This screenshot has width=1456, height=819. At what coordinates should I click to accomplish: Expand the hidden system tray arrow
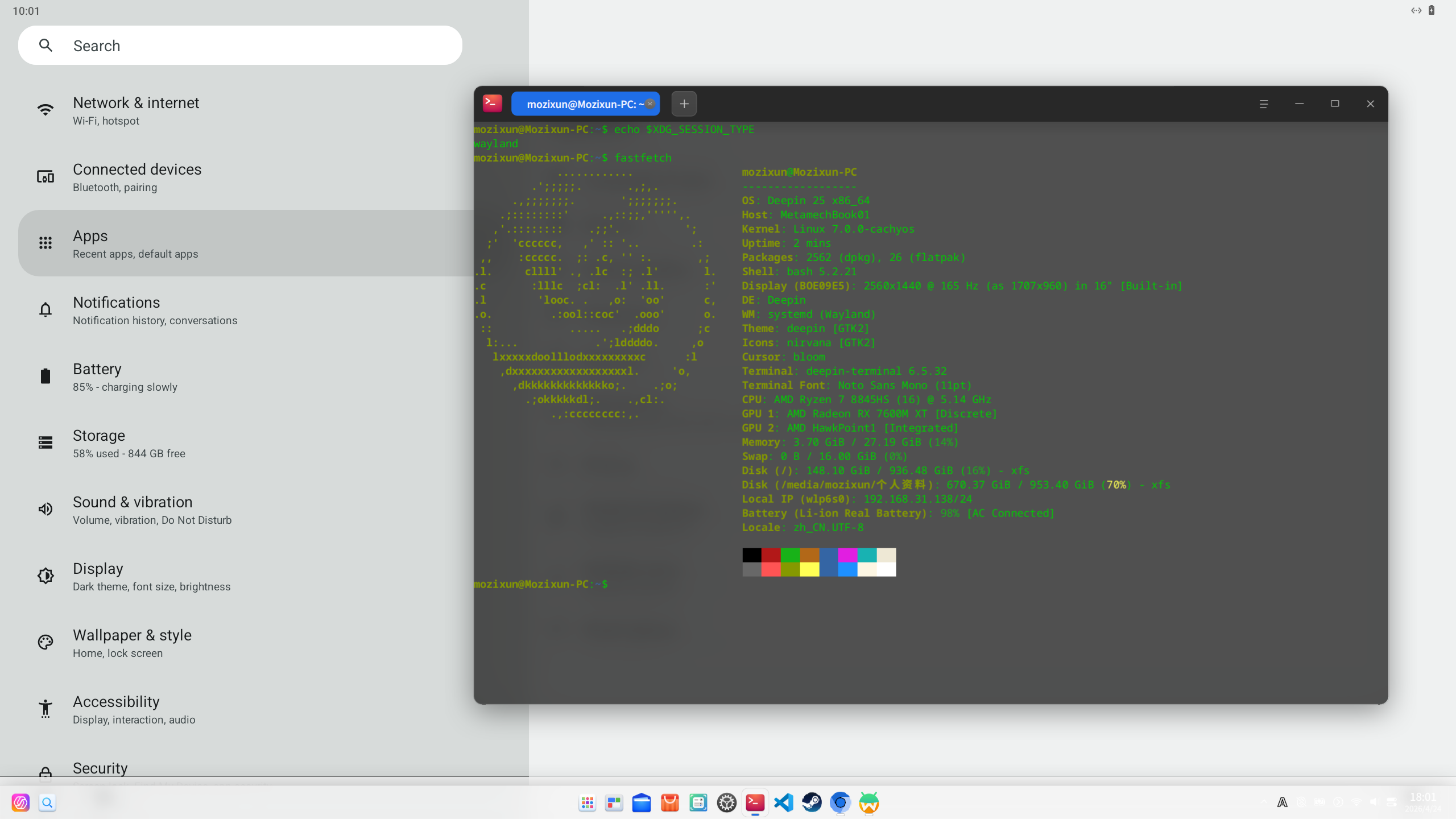click(x=1264, y=802)
